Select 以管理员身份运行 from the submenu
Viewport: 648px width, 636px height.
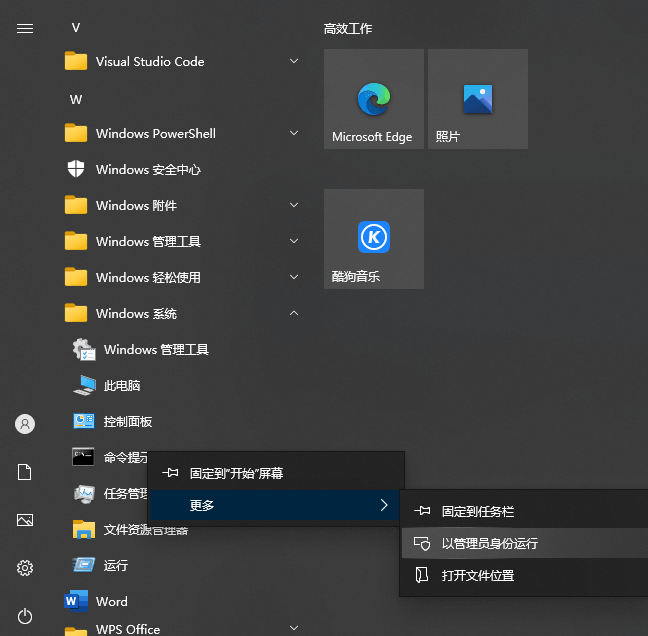point(490,543)
